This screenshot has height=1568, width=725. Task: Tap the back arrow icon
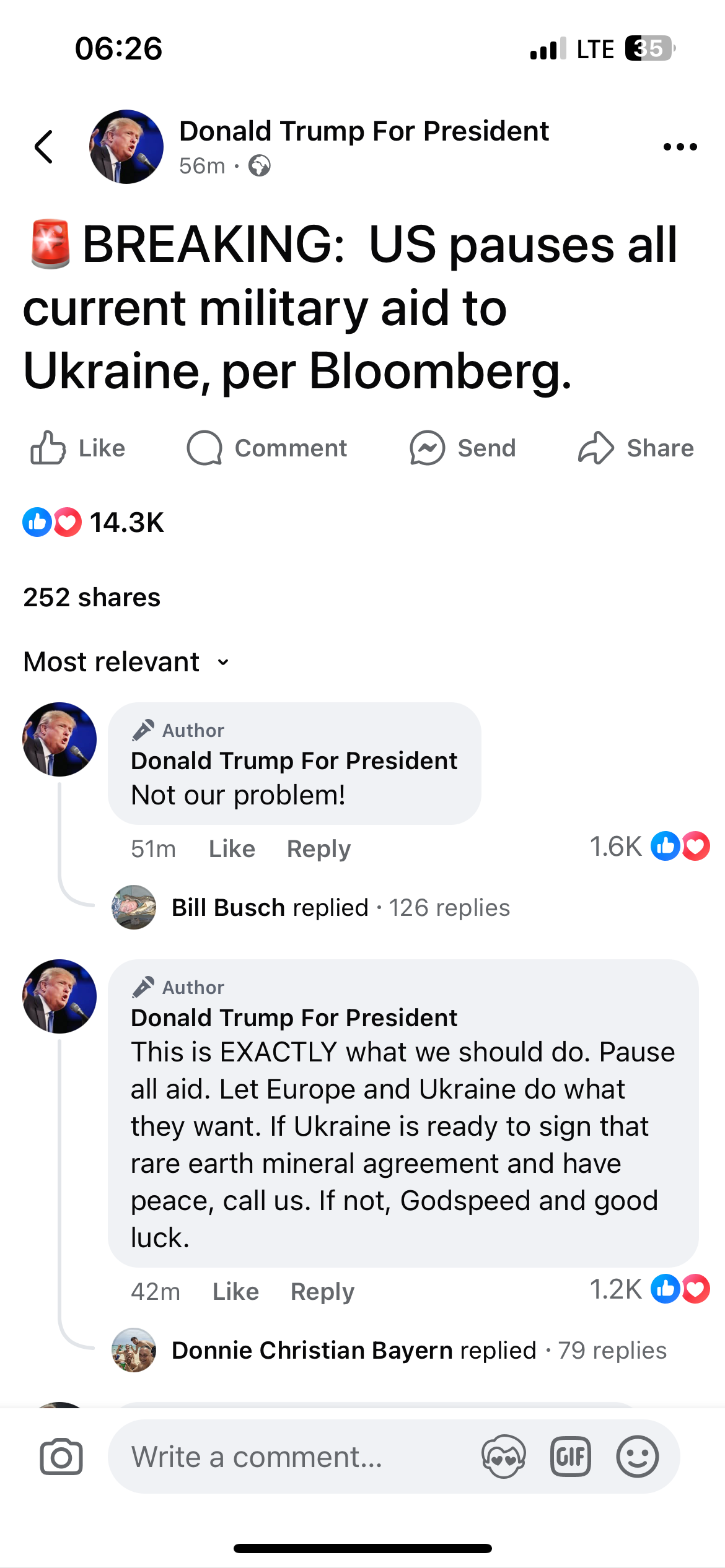pyautogui.click(x=44, y=147)
